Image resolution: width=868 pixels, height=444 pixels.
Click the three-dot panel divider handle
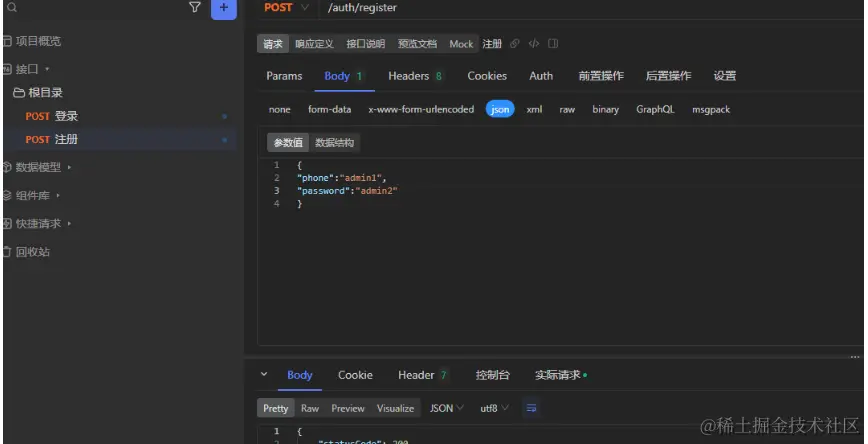[855, 357]
